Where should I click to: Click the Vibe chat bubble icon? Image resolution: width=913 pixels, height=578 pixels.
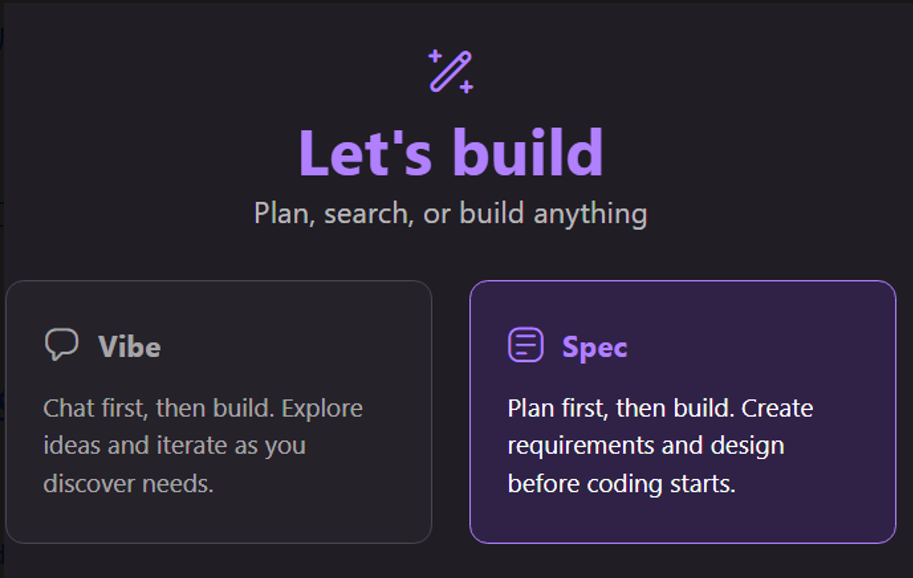point(62,345)
